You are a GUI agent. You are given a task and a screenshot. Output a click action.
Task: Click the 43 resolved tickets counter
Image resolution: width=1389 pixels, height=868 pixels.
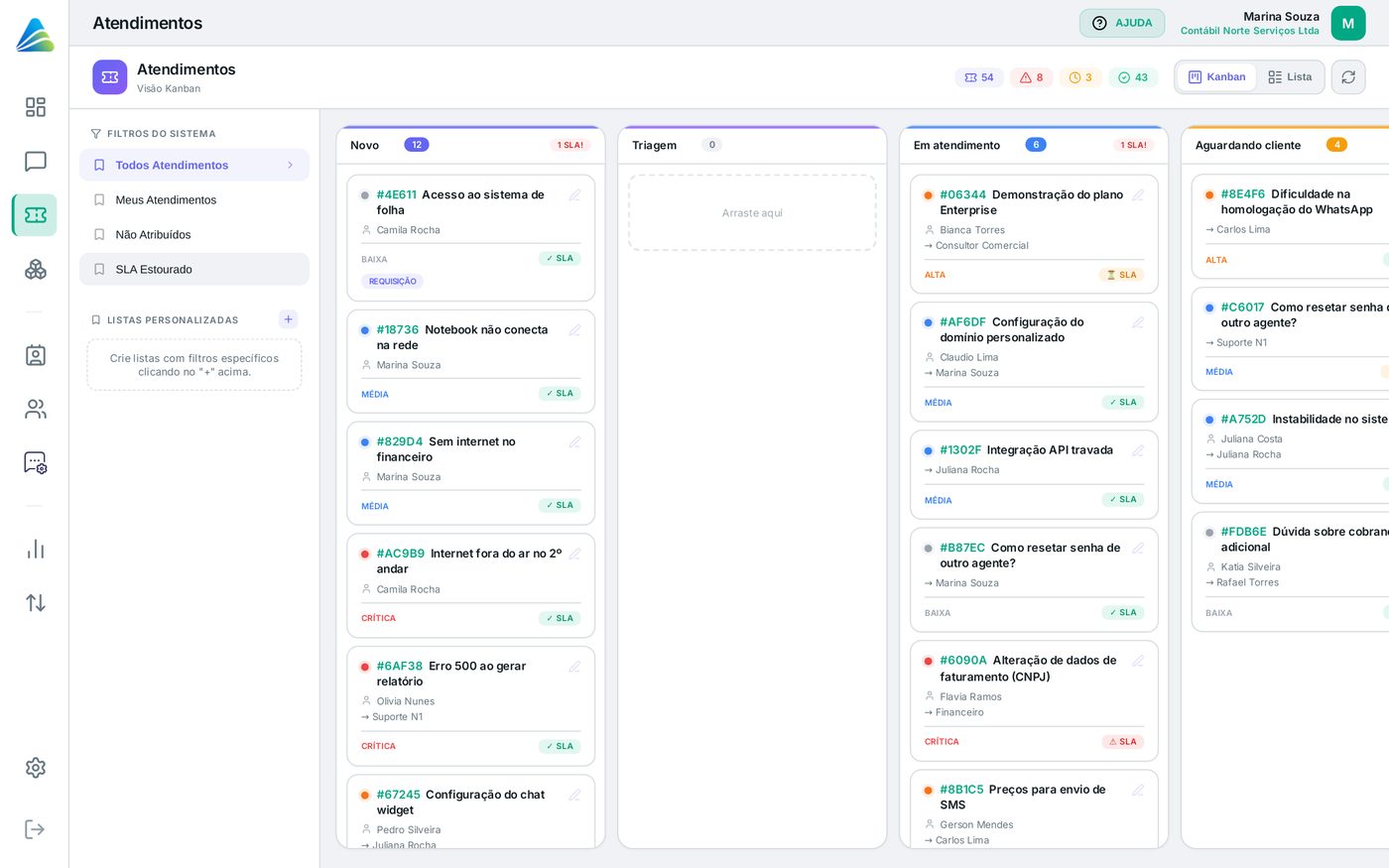(1133, 77)
